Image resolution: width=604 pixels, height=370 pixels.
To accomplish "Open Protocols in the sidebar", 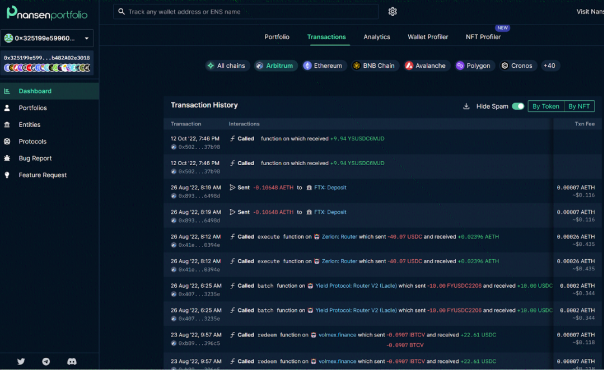I will pyautogui.click(x=49, y=141).
